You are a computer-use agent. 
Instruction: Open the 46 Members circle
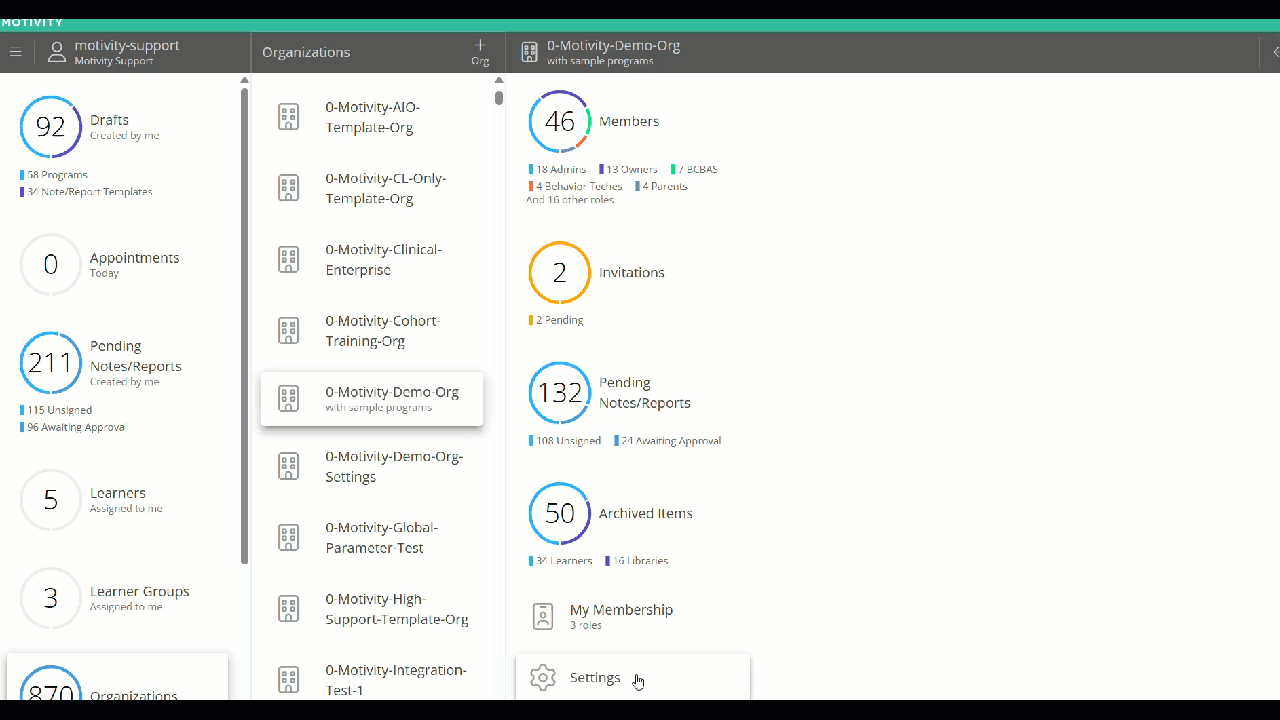[x=560, y=121]
